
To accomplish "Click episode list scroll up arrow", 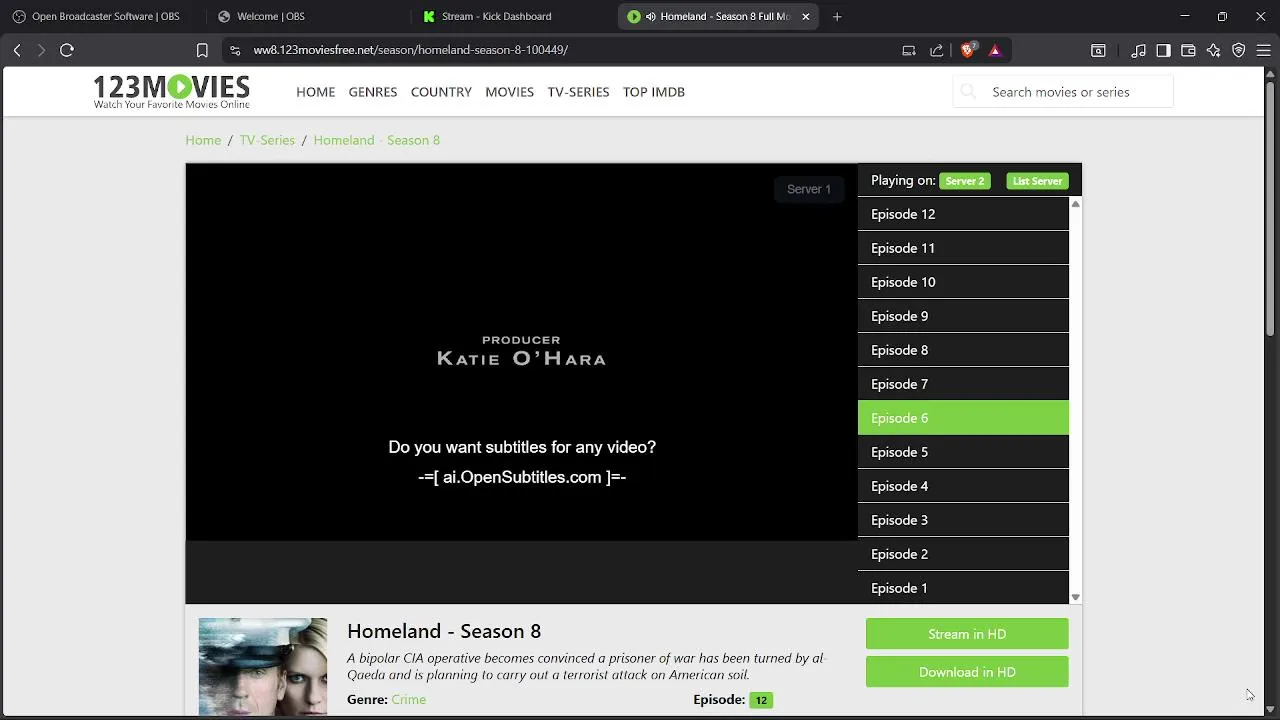I will [1075, 204].
